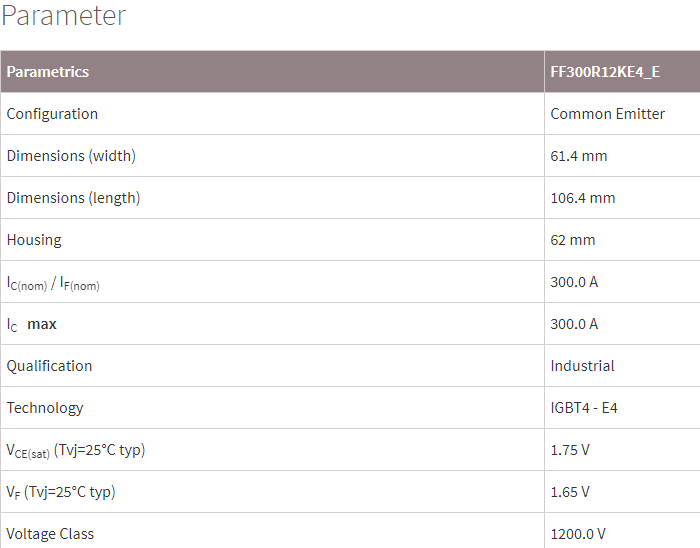The image size is (700, 548).
Task: Select the Industrial qualification value
Action: [582, 366]
